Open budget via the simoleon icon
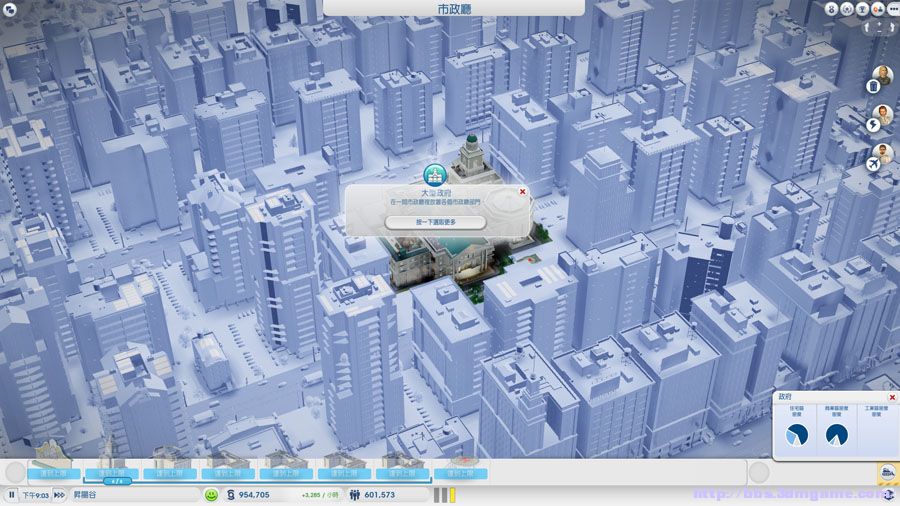The image size is (900, 506). [x=231, y=495]
